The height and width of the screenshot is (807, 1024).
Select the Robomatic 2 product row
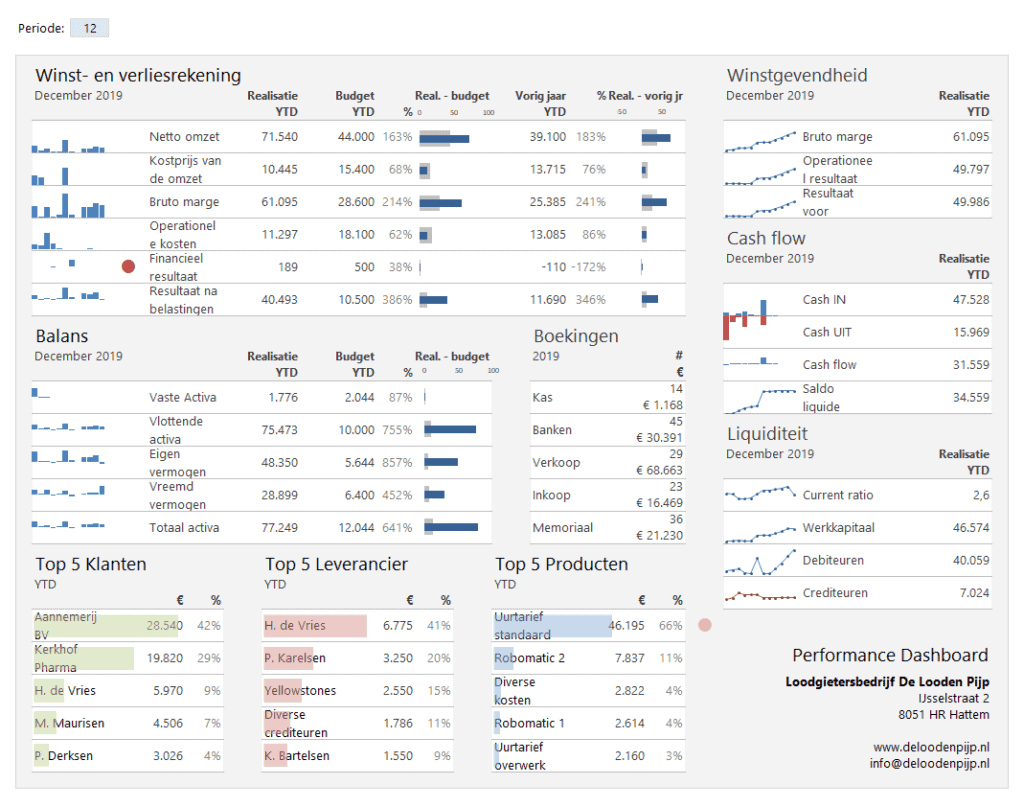tap(590, 658)
